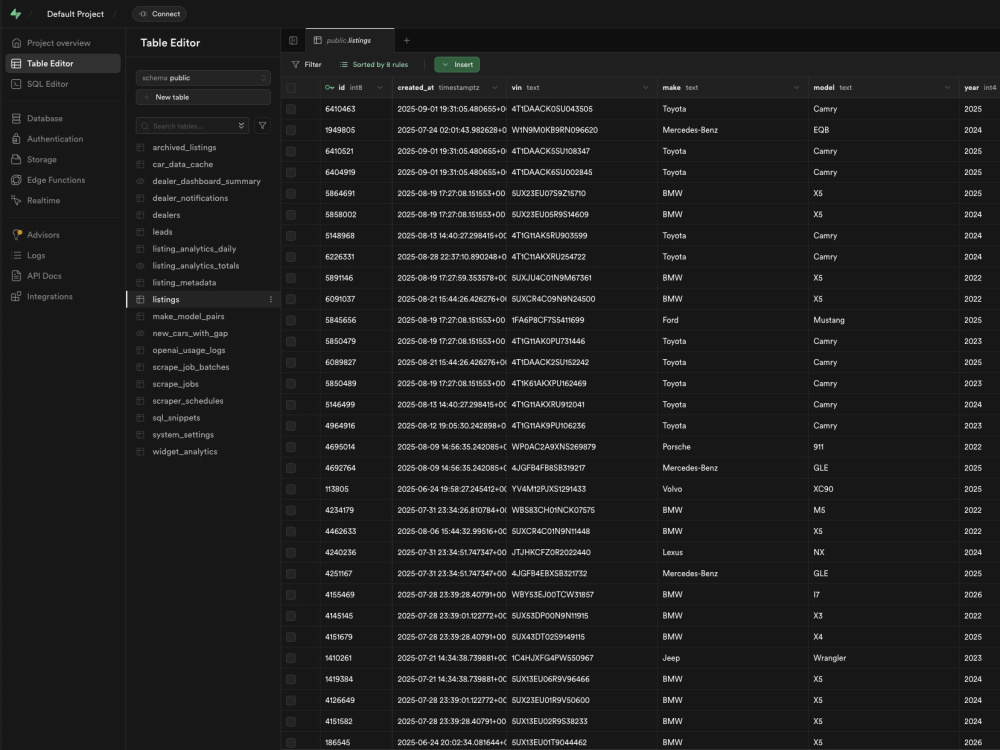The width and height of the screenshot is (1000, 750).
Task: Open the leads table
Action: tap(162, 232)
